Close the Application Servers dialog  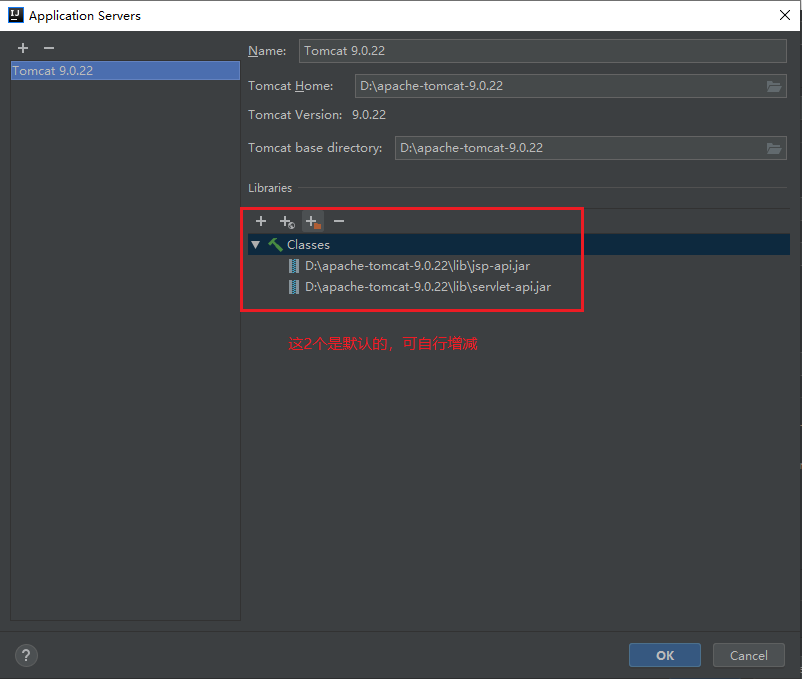click(x=785, y=15)
